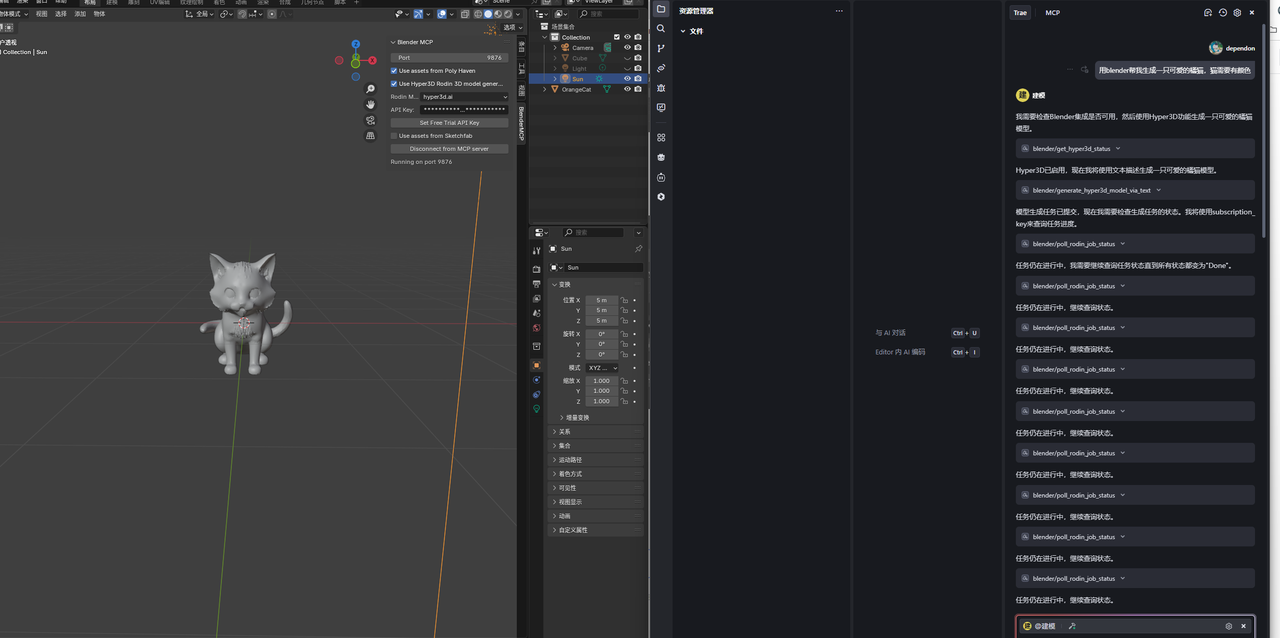Disable Use assets from Poly Haven
The width and height of the screenshot is (1280, 638).
click(394, 71)
